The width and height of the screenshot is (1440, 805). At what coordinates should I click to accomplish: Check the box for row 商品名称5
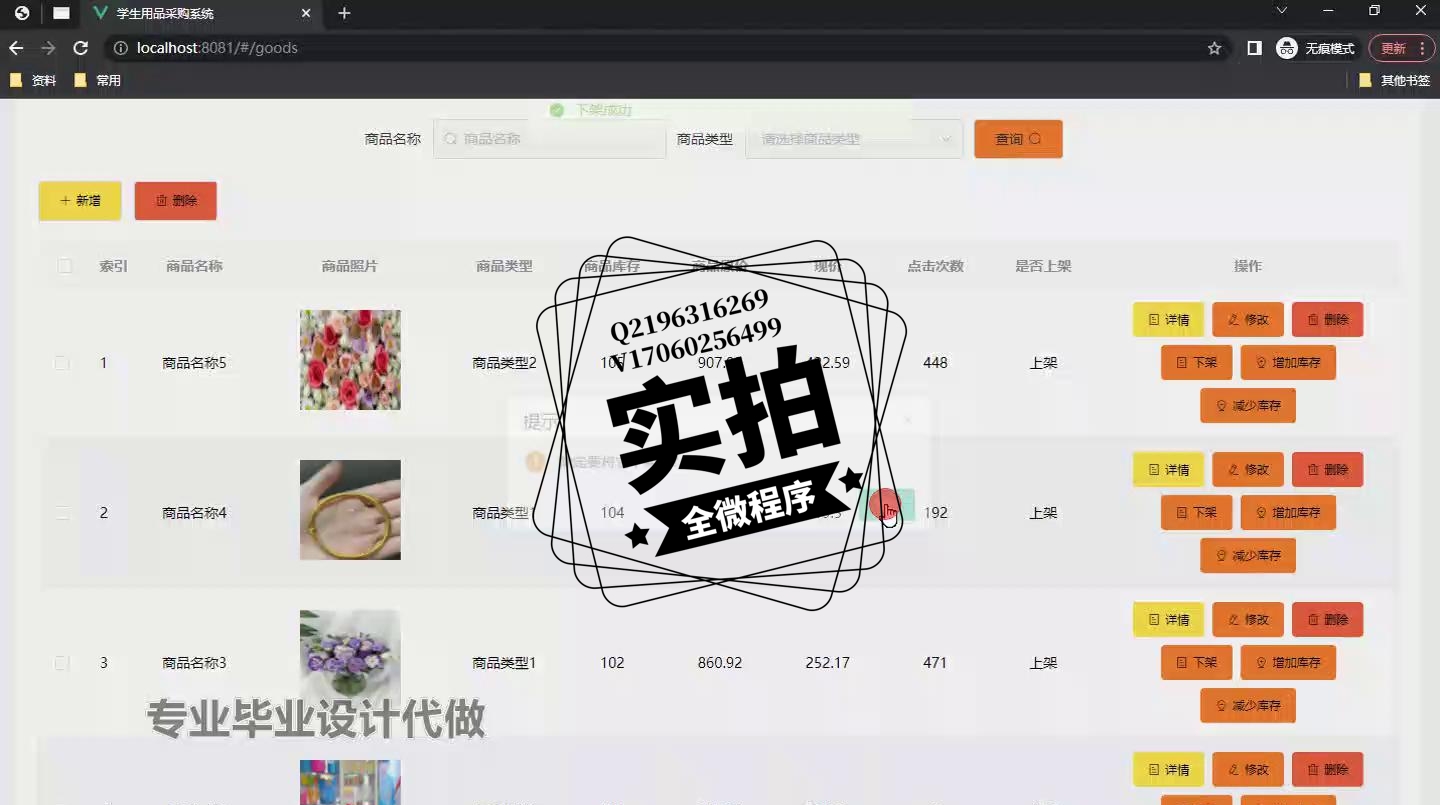pyautogui.click(x=62, y=363)
